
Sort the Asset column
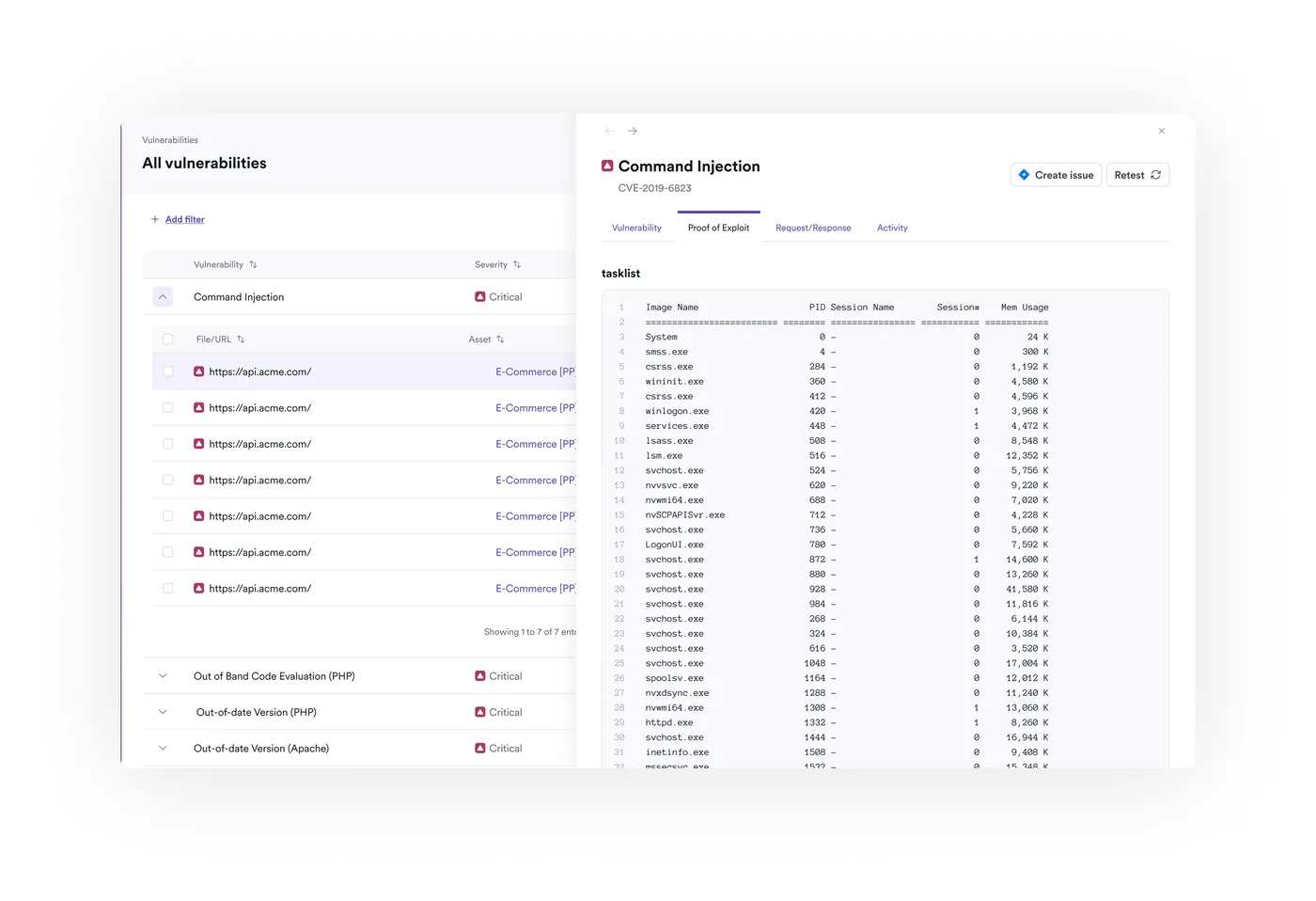click(x=500, y=340)
